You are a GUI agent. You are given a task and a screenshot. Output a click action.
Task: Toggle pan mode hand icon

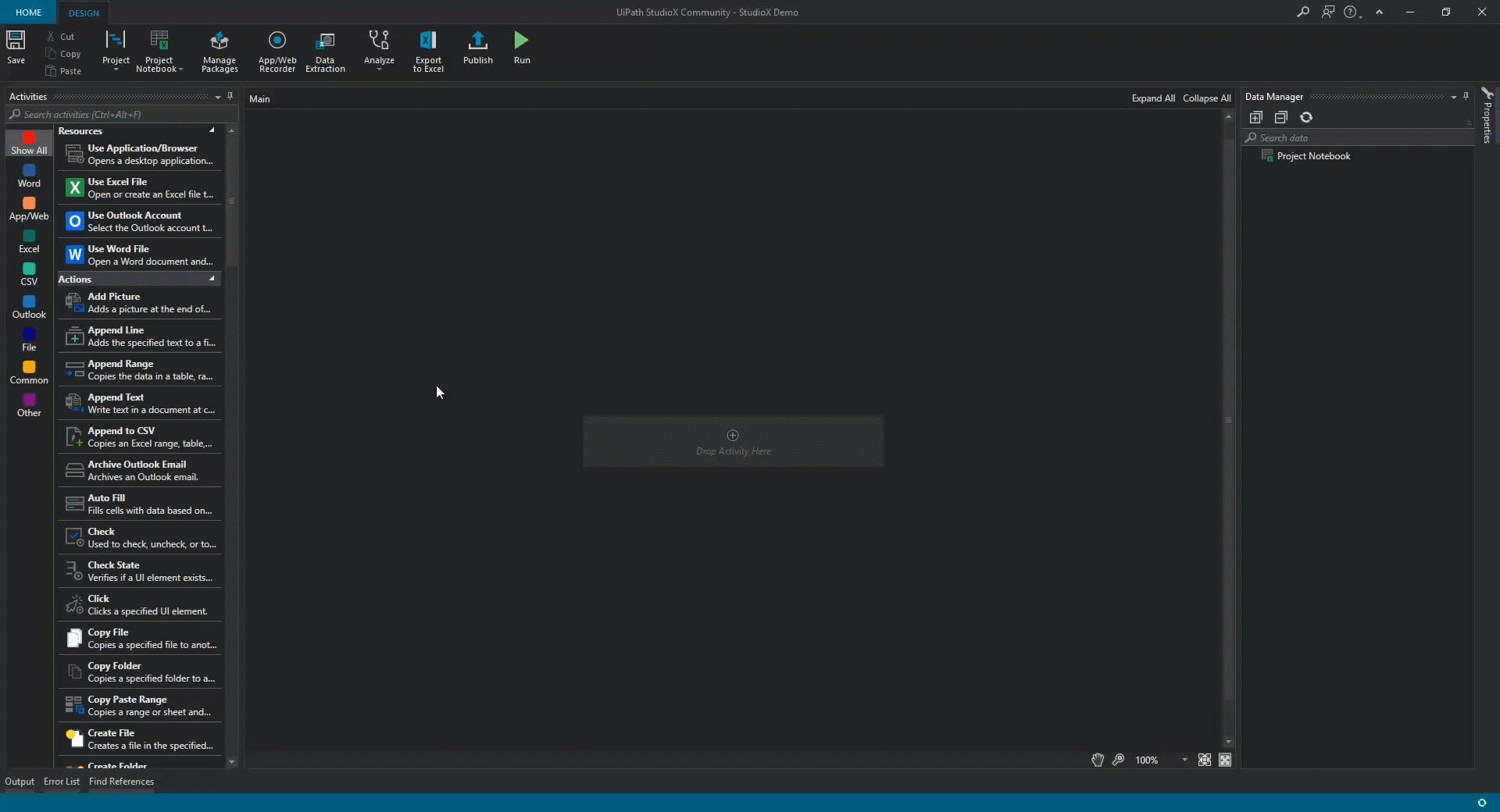tap(1098, 760)
